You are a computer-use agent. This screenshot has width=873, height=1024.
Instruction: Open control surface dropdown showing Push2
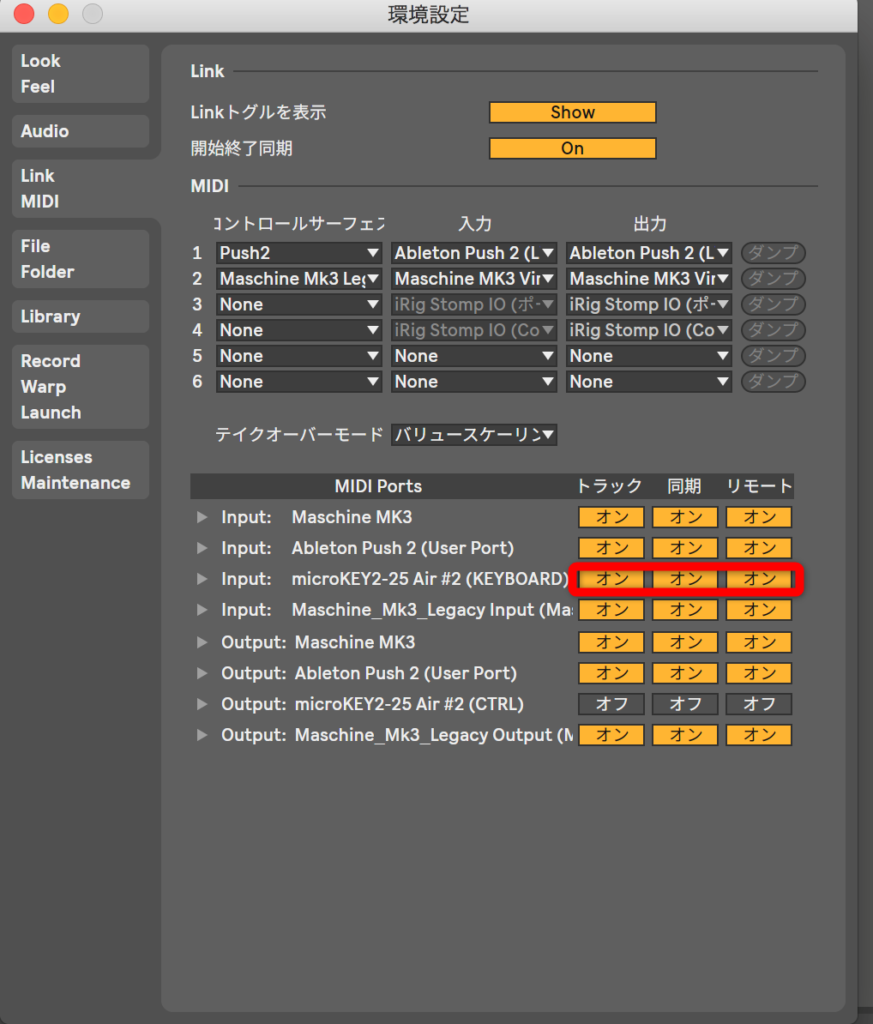299,253
